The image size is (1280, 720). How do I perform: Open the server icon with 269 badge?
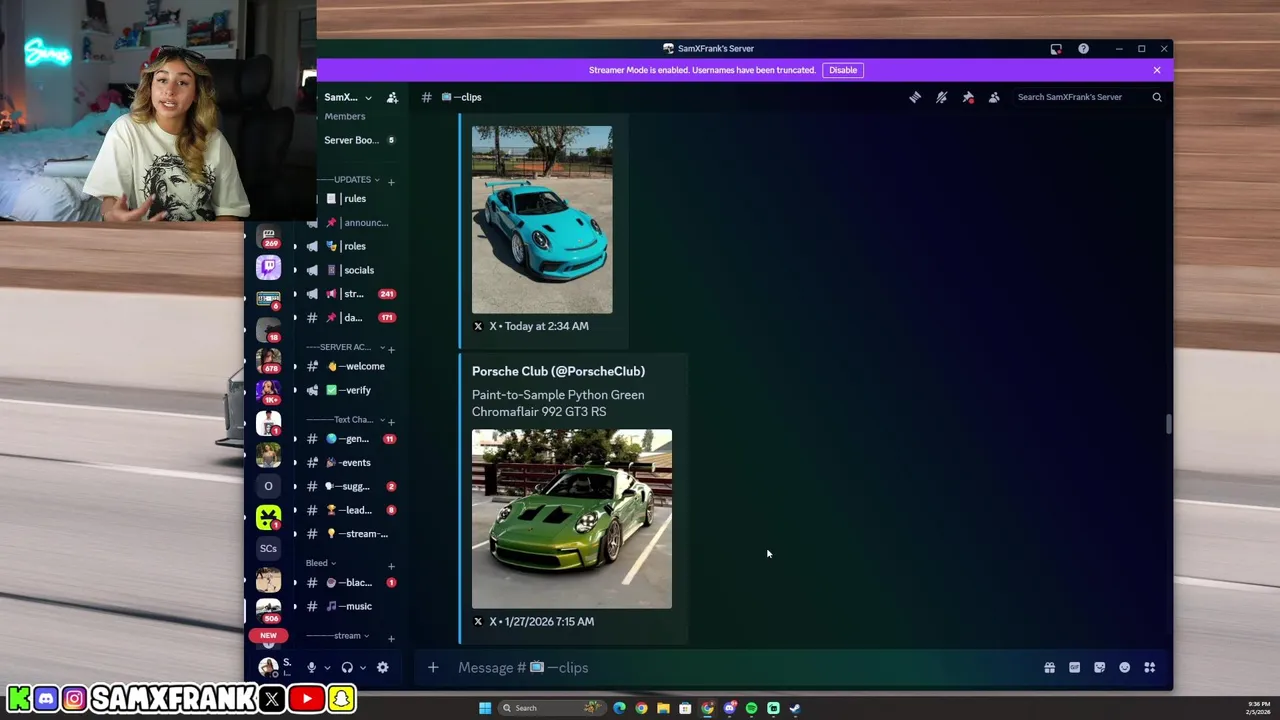click(x=268, y=236)
